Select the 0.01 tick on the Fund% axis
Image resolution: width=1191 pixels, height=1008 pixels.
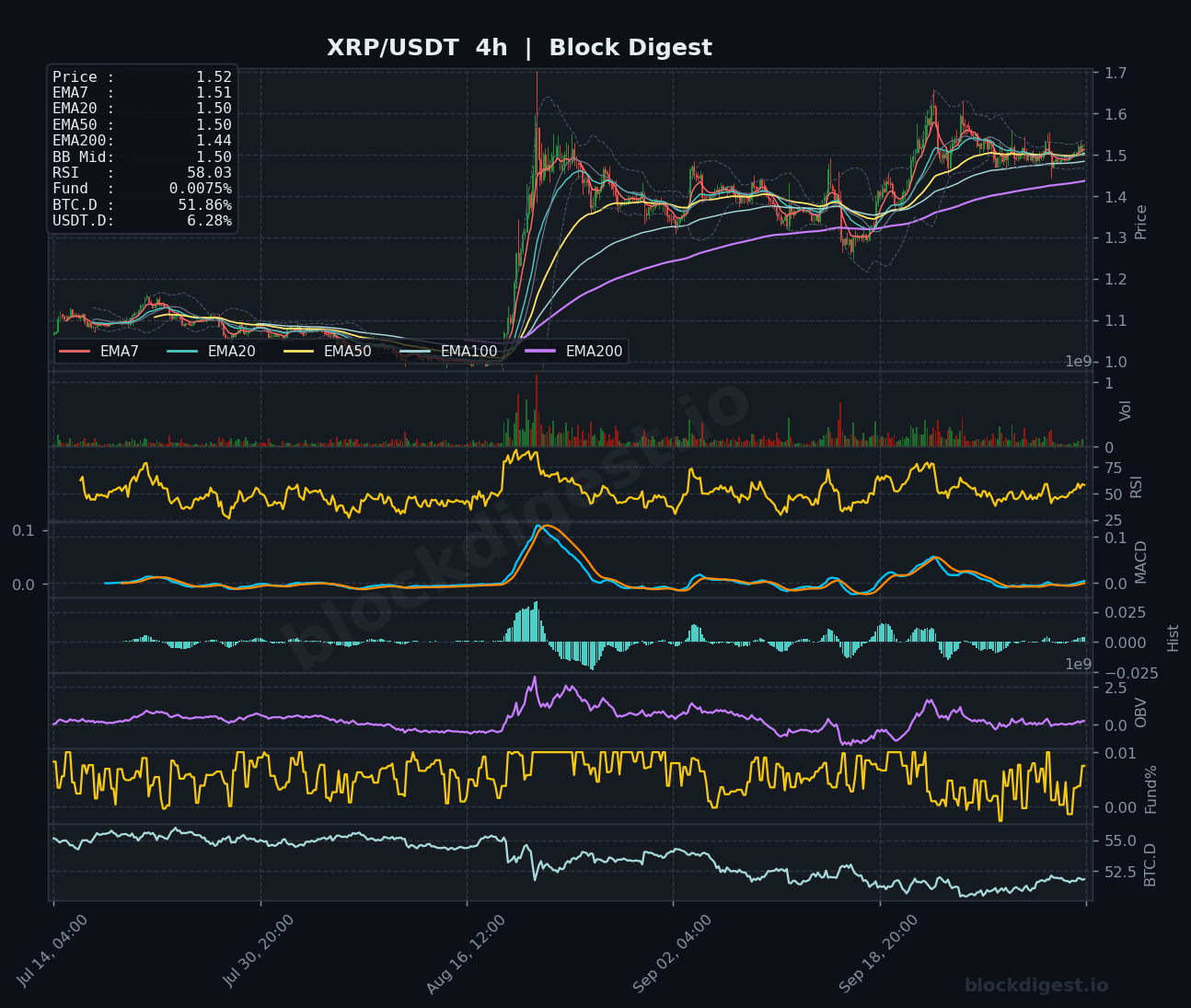1118,754
